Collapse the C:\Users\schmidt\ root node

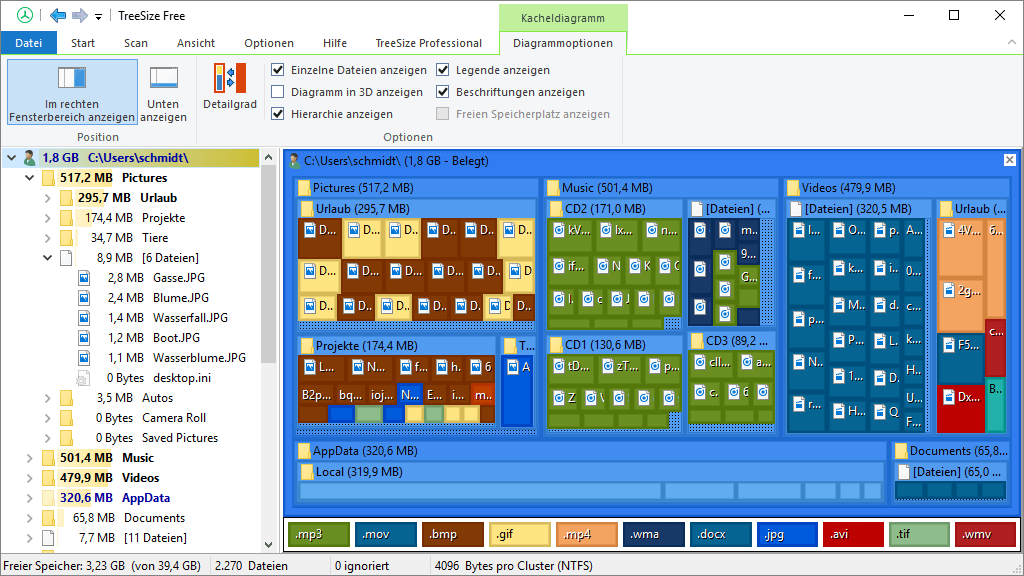(12, 157)
